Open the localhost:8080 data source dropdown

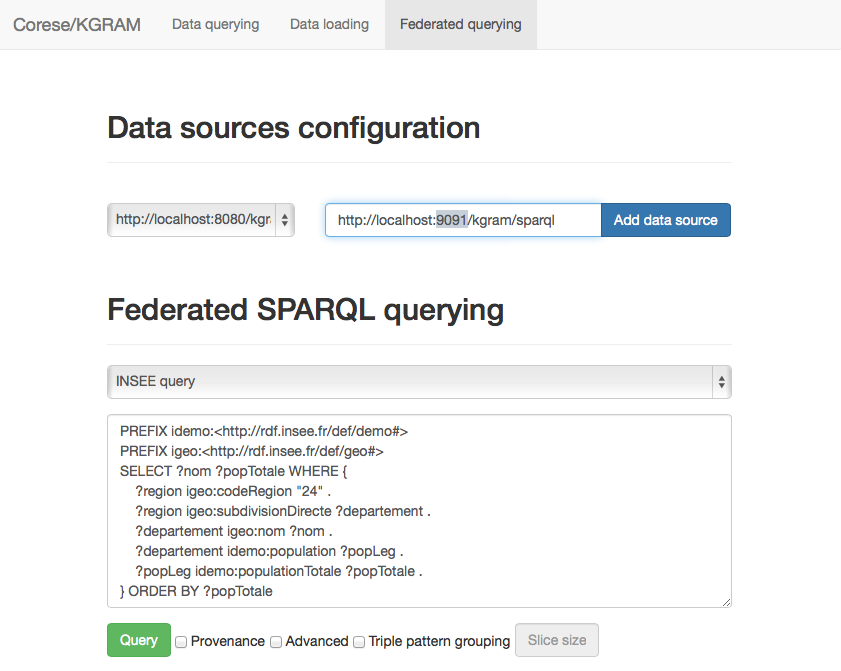(201, 220)
